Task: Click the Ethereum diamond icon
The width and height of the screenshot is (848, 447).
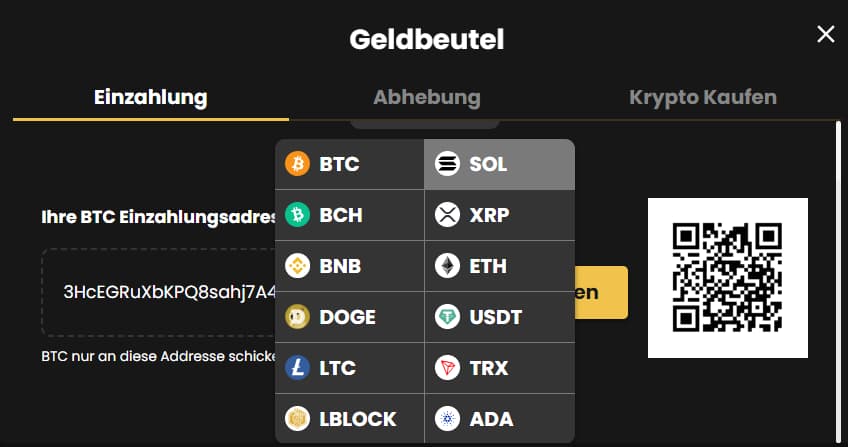Action: tap(447, 266)
